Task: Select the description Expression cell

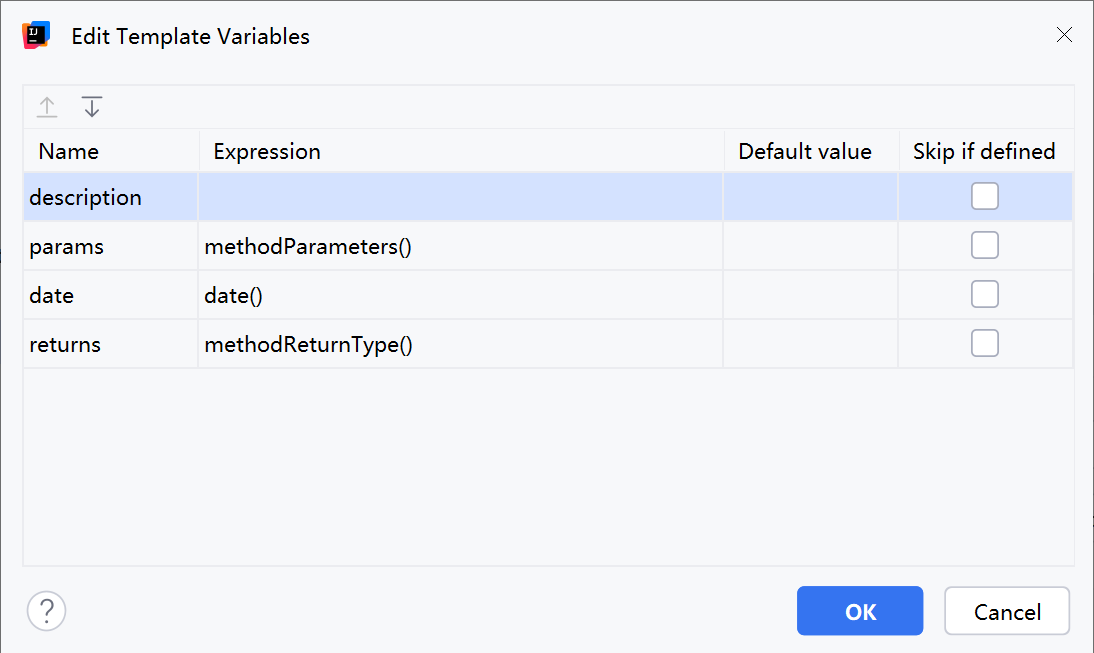Action: [460, 197]
